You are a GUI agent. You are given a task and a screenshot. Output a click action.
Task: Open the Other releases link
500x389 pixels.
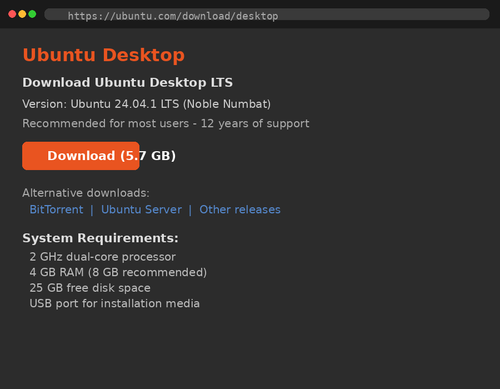[240, 209]
